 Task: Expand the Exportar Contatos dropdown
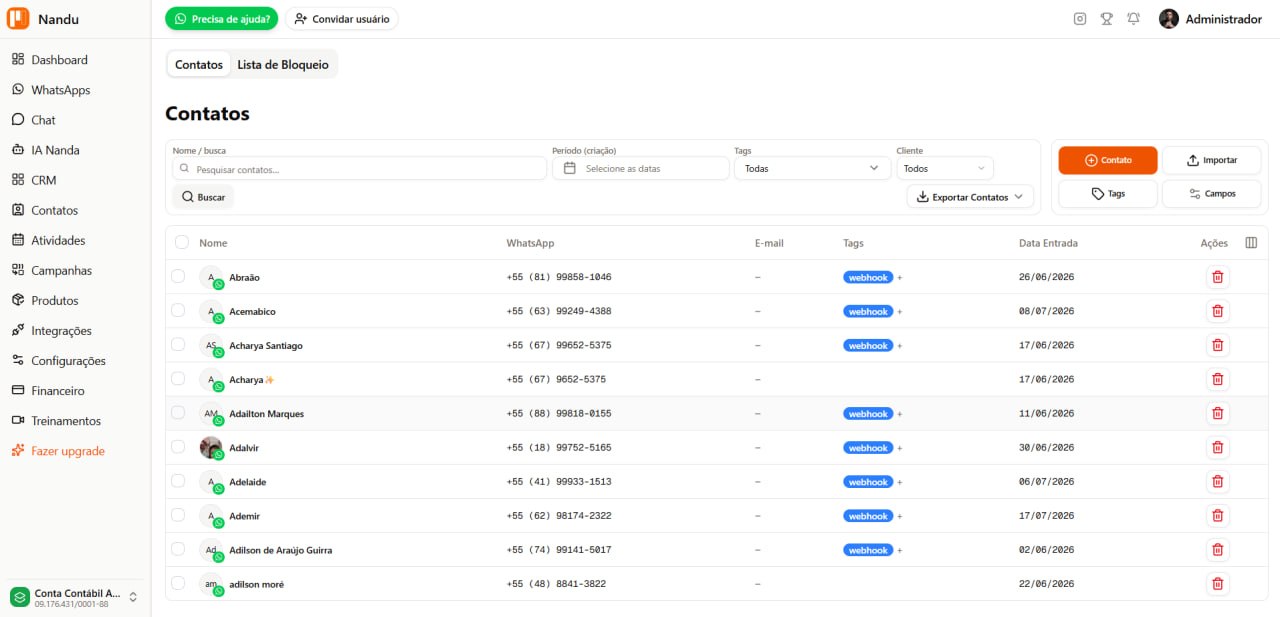point(970,197)
